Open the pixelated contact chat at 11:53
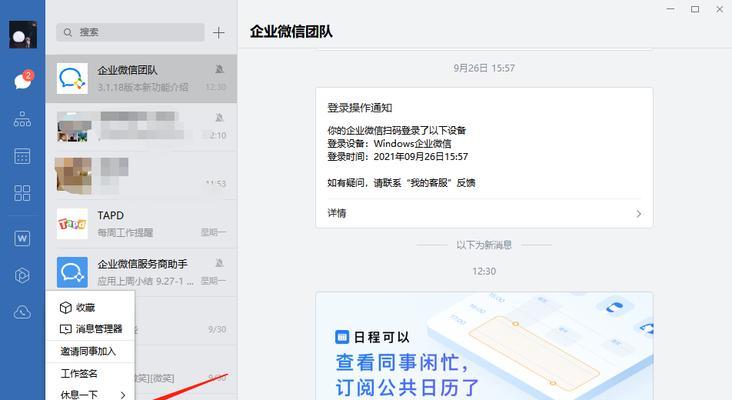This screenshot has height=400, width=732. click(x=141, y=175)
